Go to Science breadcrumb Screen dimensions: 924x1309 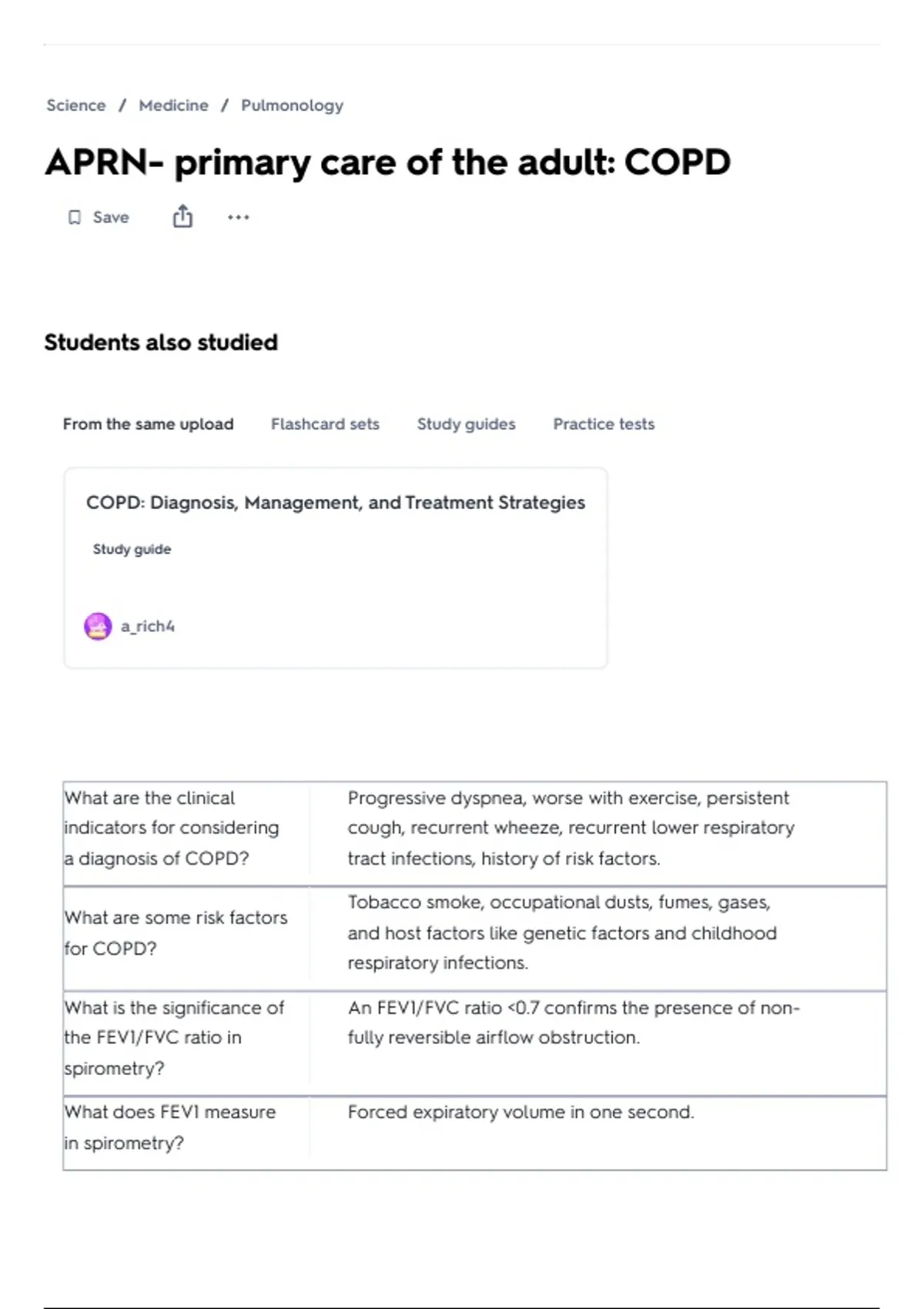pyautogui.click(x=75, y=105)
